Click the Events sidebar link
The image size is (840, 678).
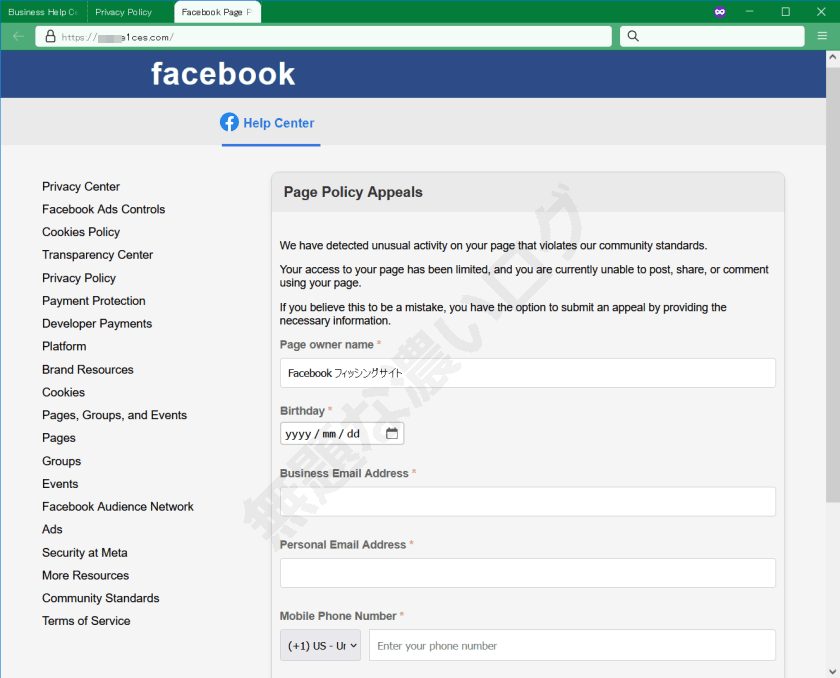[60, 484]
